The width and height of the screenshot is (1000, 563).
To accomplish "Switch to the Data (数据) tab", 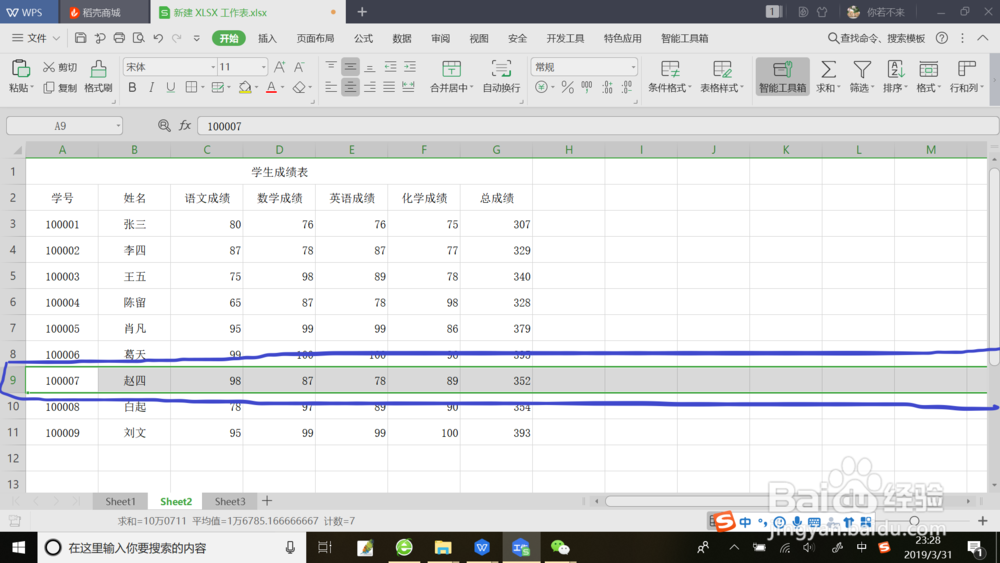I will coord(402,38).
